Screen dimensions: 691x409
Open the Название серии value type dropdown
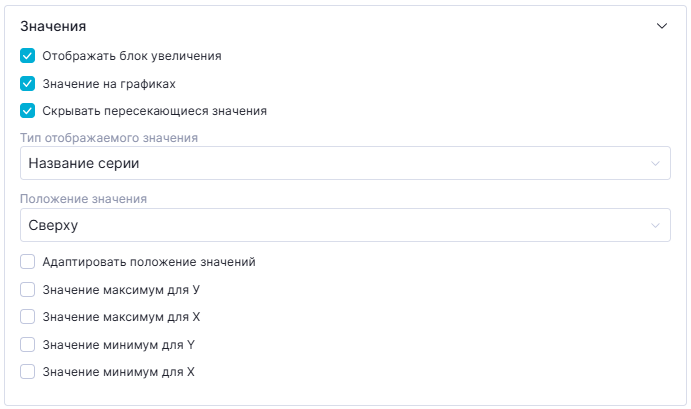point(330,163)
